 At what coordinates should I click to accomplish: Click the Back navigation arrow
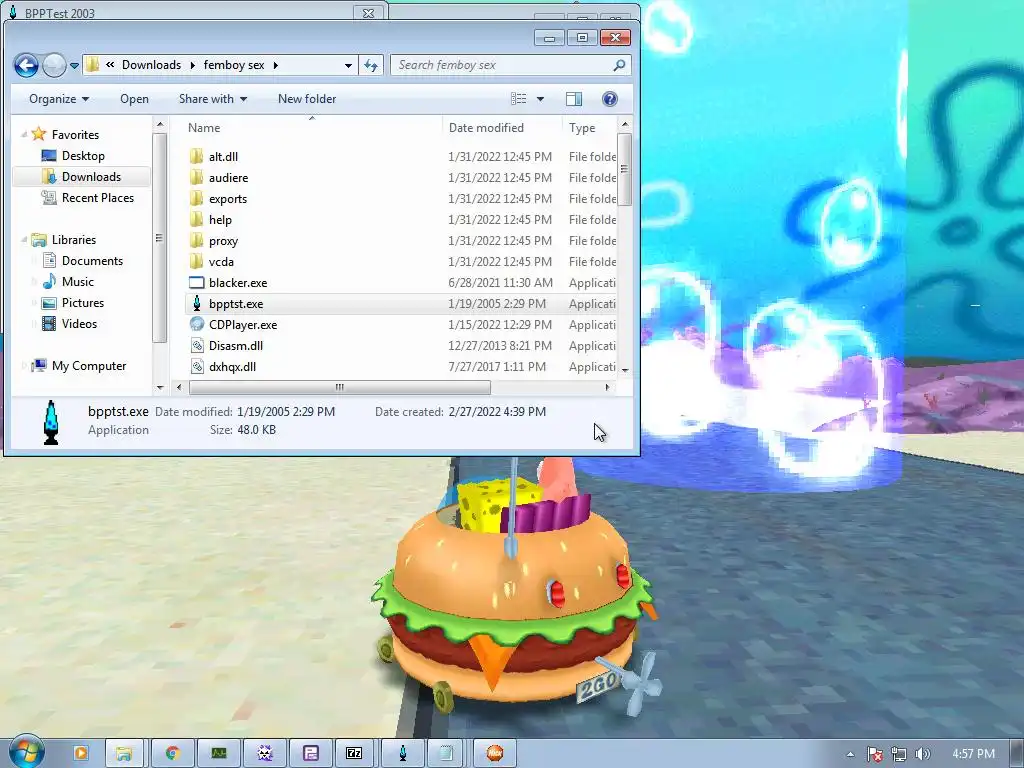pyautogui.click(x=26, y=65)
